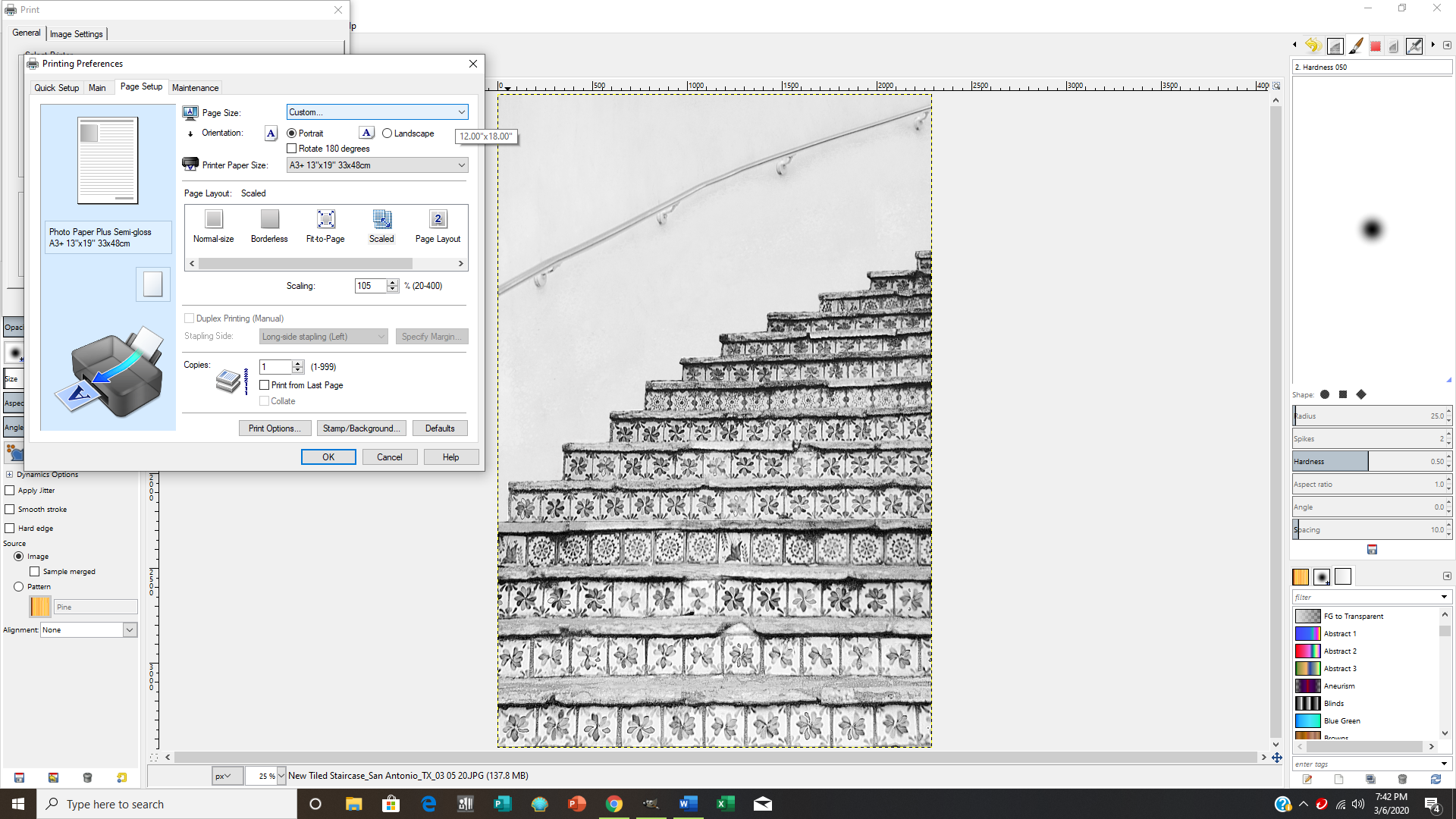1456x819 pixels.
Task: Open the Patterns tab with orange swatch
Action: click(1301, 577)
